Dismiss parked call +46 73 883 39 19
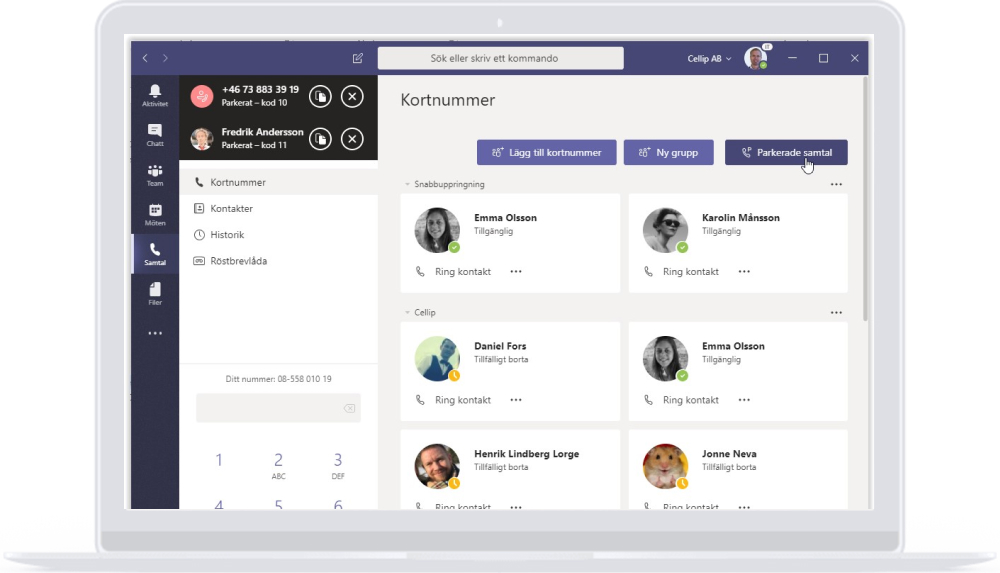This screenshot has height=573, width=1000. point(352,96)
